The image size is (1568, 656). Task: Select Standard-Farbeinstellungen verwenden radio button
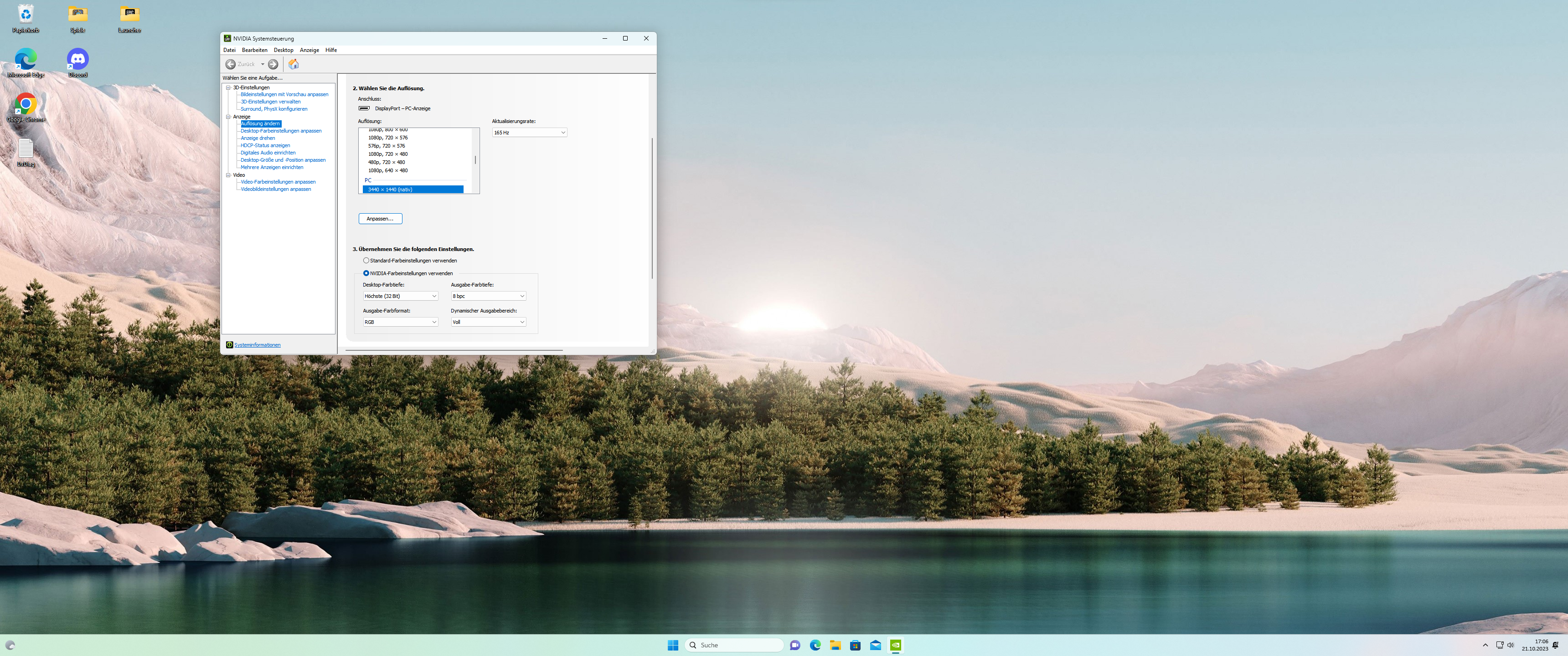[x=366, y=261]
